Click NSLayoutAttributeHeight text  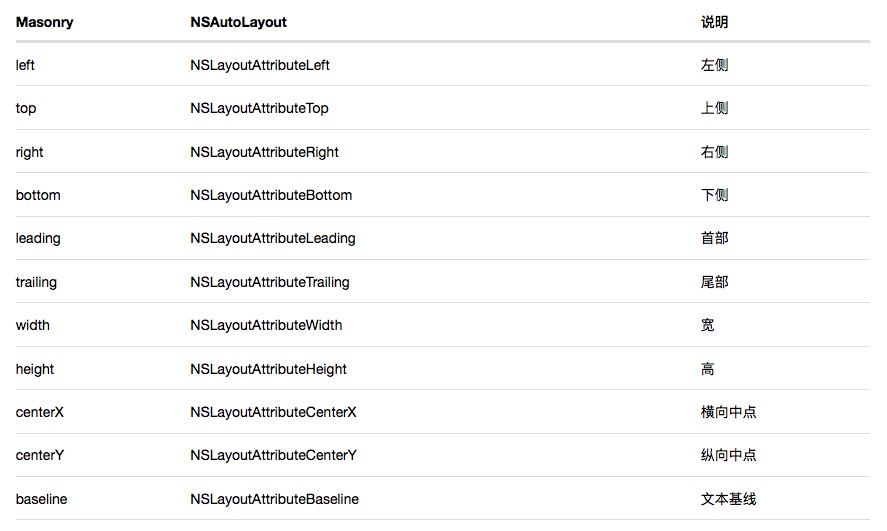268,369
